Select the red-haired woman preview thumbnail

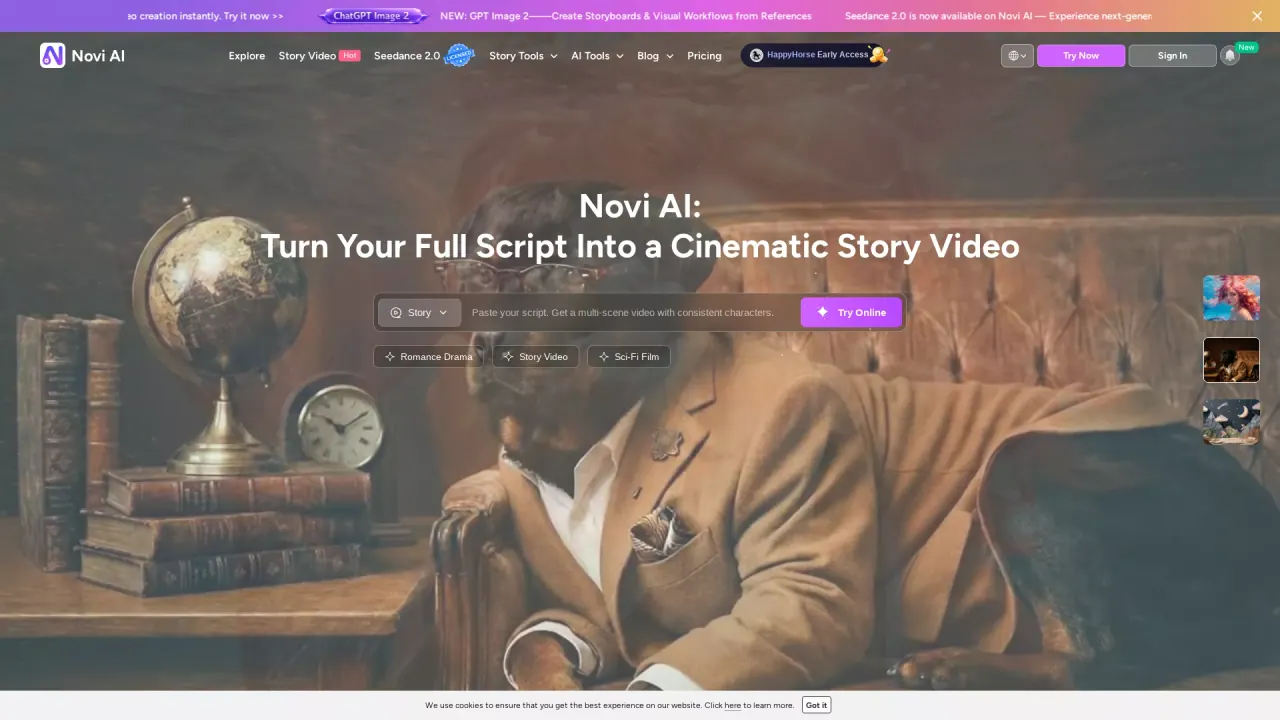[x=1231, y=298]
